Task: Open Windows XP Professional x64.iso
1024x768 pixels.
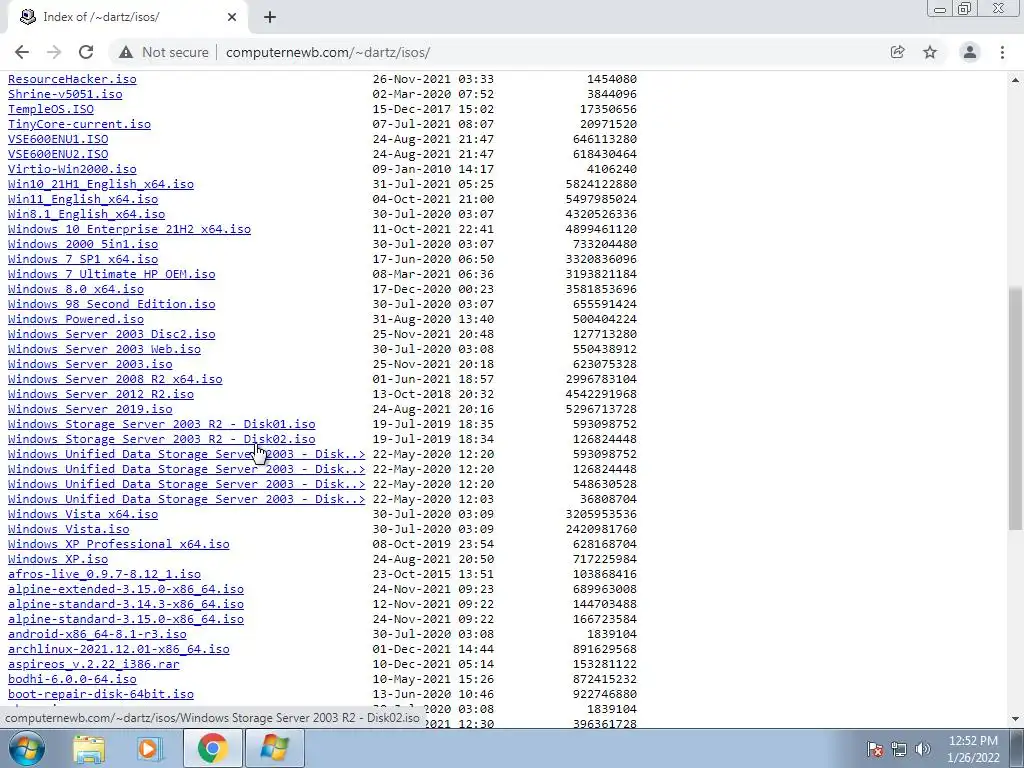Action: tap(118, 545)
